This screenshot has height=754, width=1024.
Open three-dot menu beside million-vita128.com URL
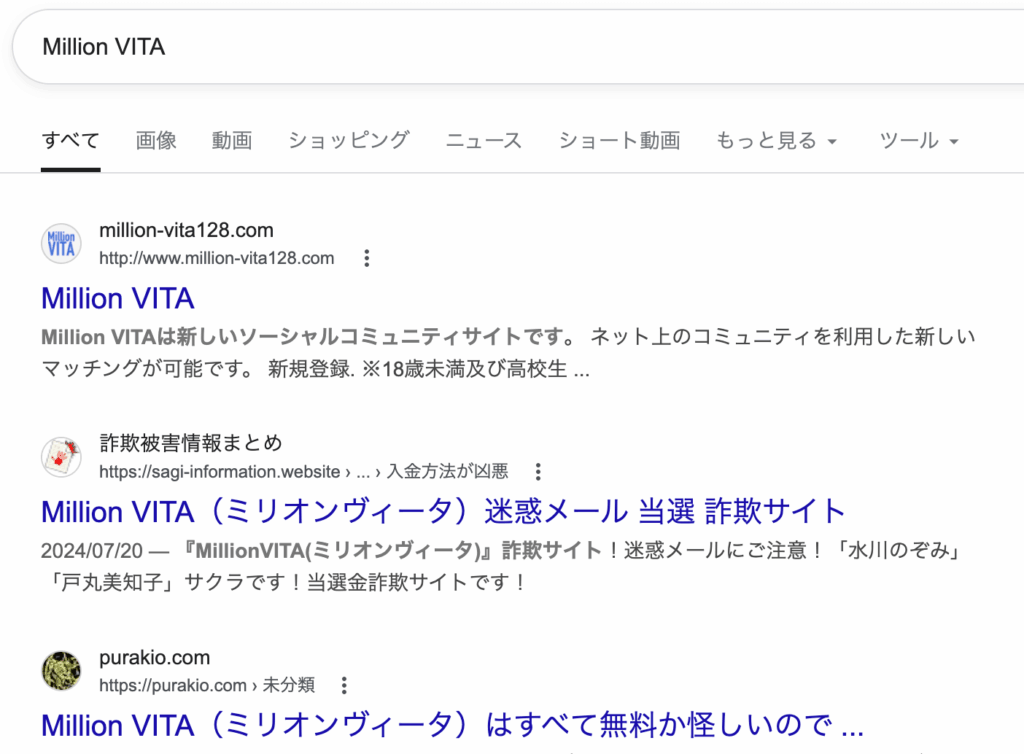click(367, 259)
